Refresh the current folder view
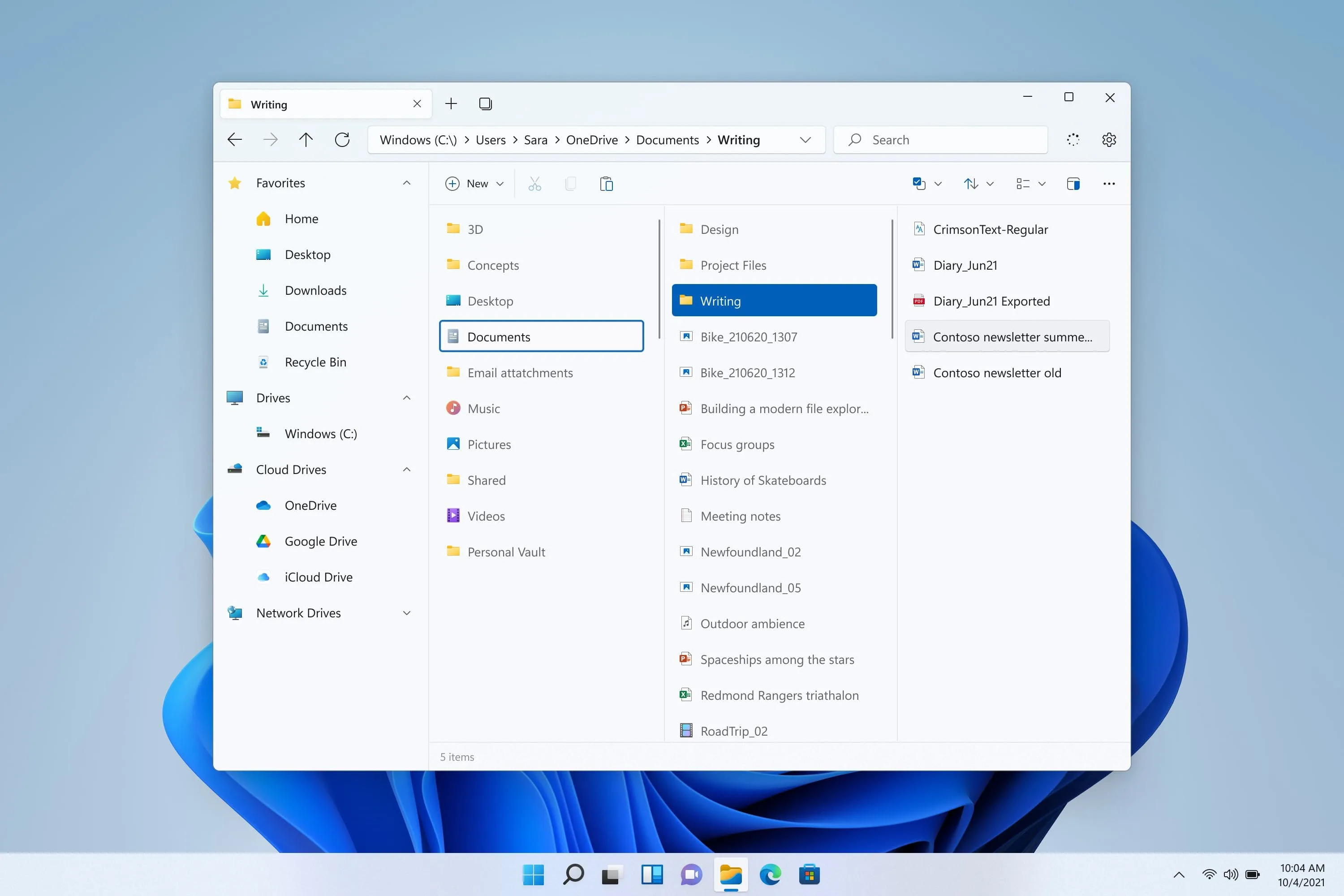This screenshot has width=1344, height=896. pyautogui.click(x=342, y=139)
